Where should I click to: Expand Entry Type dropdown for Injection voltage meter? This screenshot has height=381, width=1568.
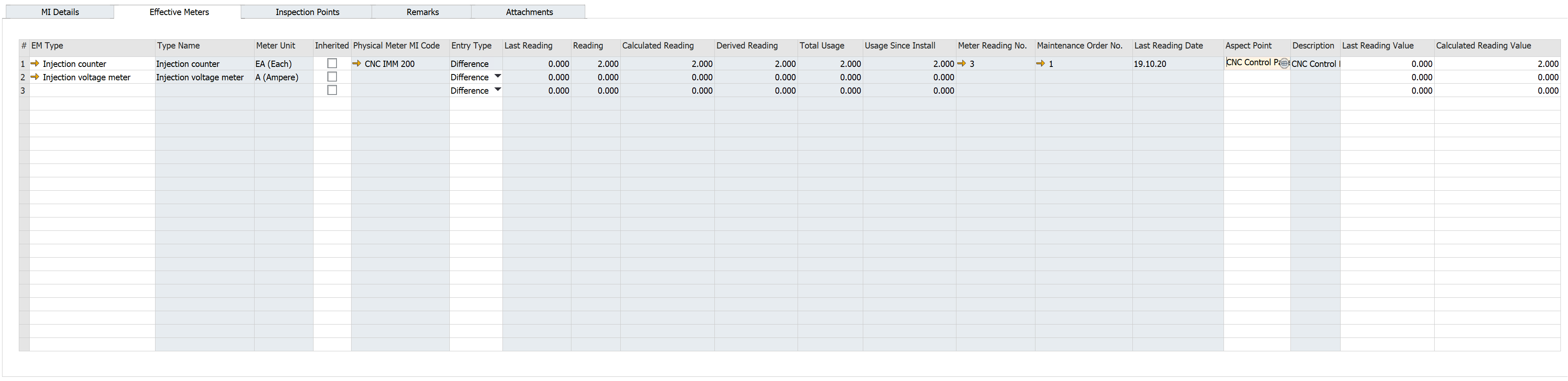click(x=497, y=76)
